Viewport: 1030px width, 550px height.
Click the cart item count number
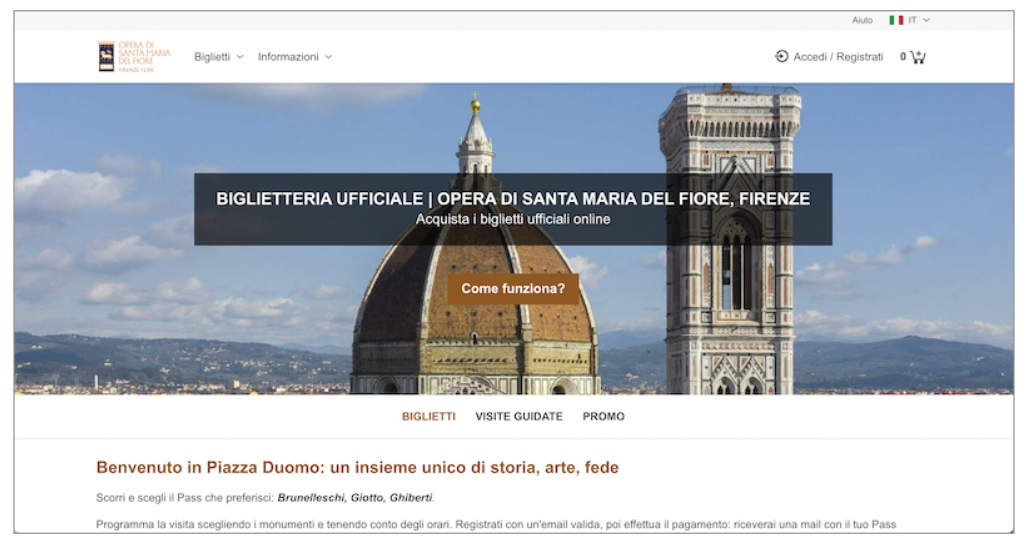[x=903, y=57]
